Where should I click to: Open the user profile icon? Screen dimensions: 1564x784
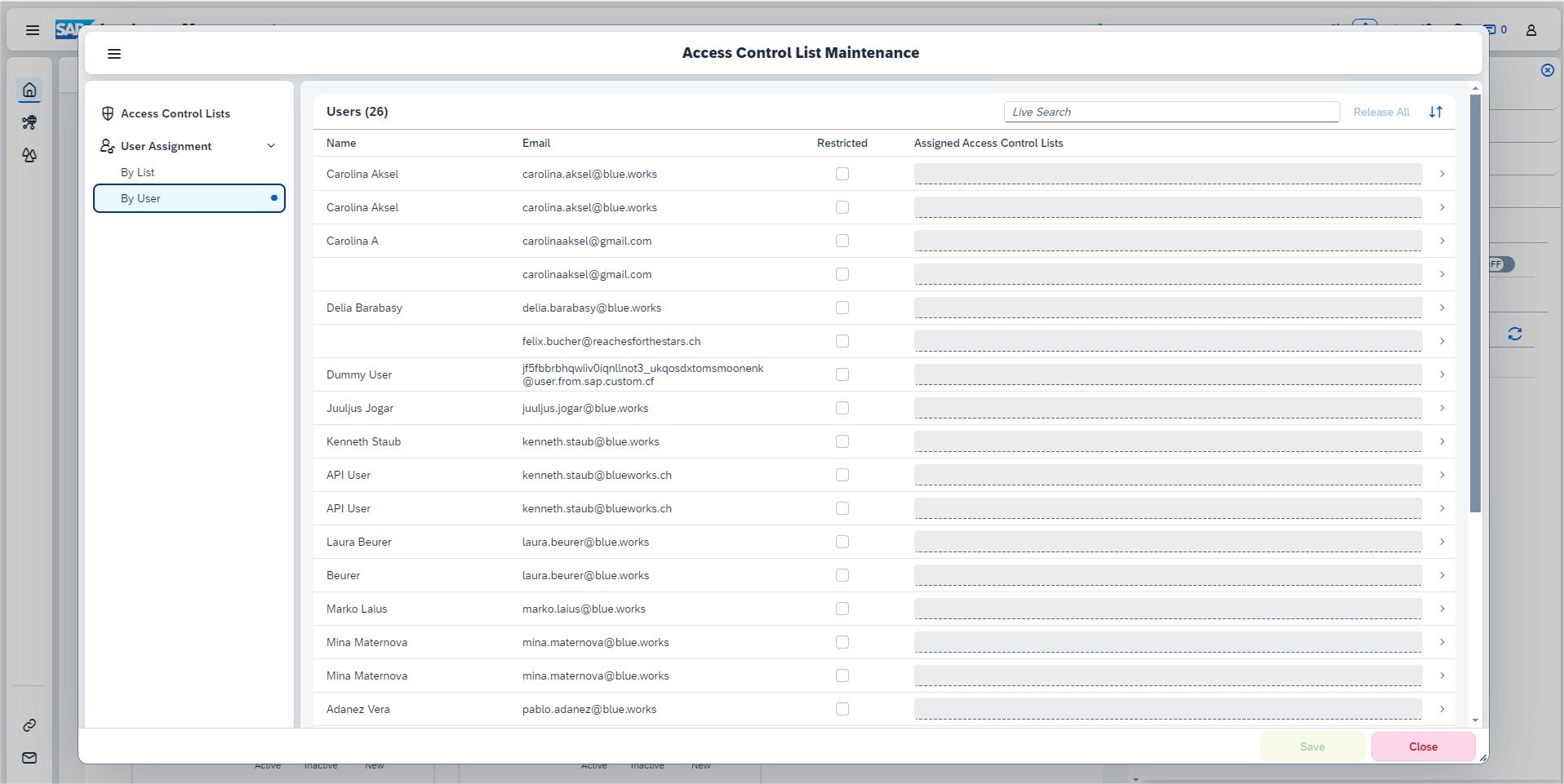click(1531, 30)
